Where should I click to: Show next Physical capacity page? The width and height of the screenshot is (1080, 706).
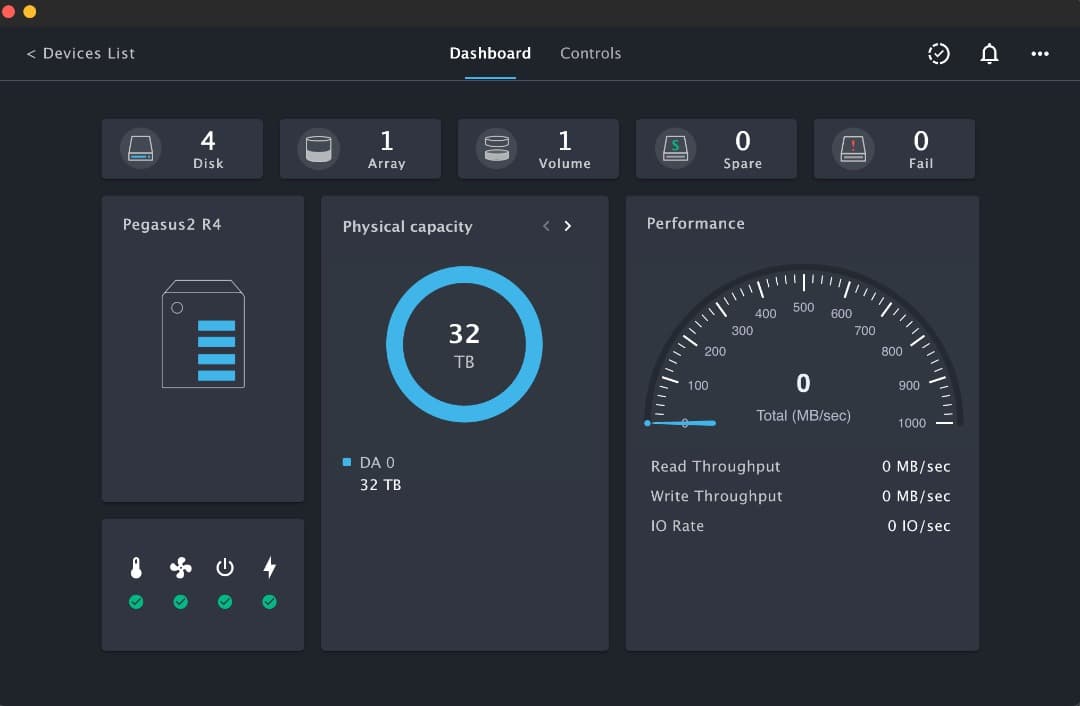[x=568, y=226]
